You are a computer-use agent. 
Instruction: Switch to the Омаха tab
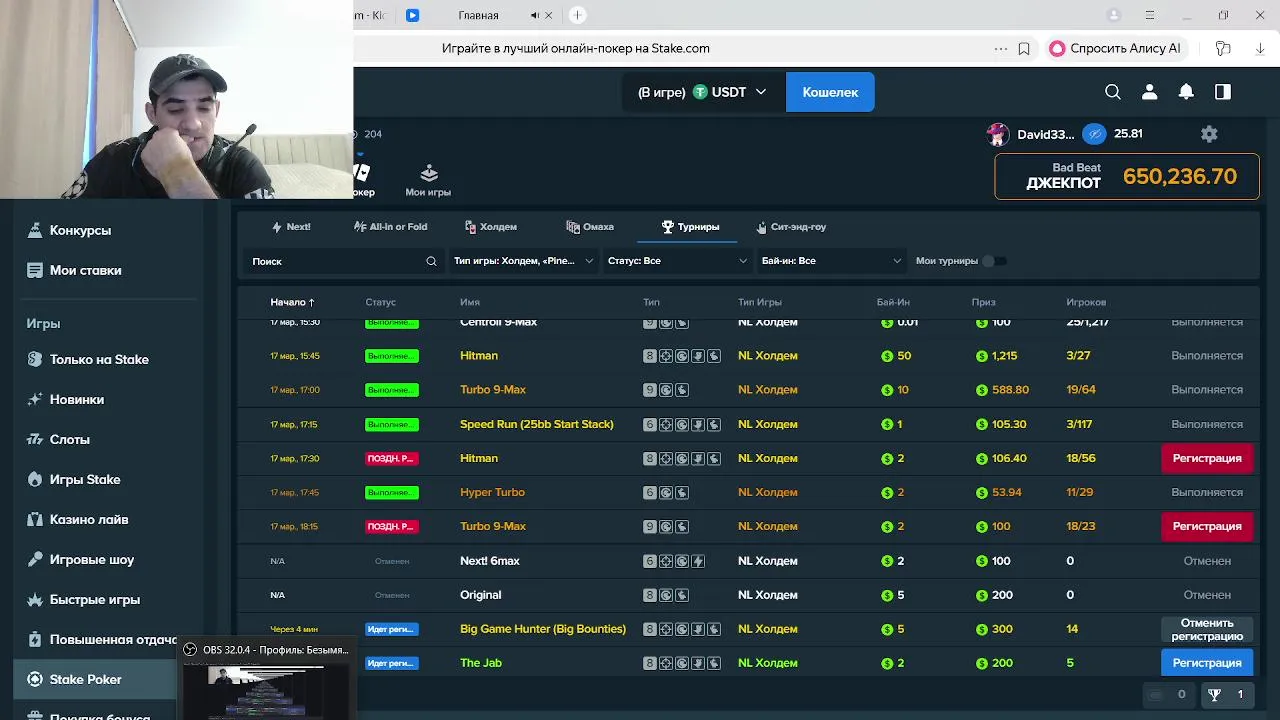[x=590, y=227]
